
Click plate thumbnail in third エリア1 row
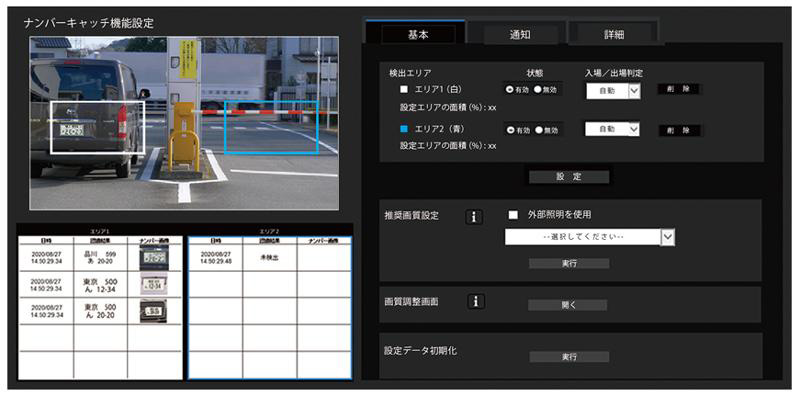pyautogui.click(x=154, y=310)
